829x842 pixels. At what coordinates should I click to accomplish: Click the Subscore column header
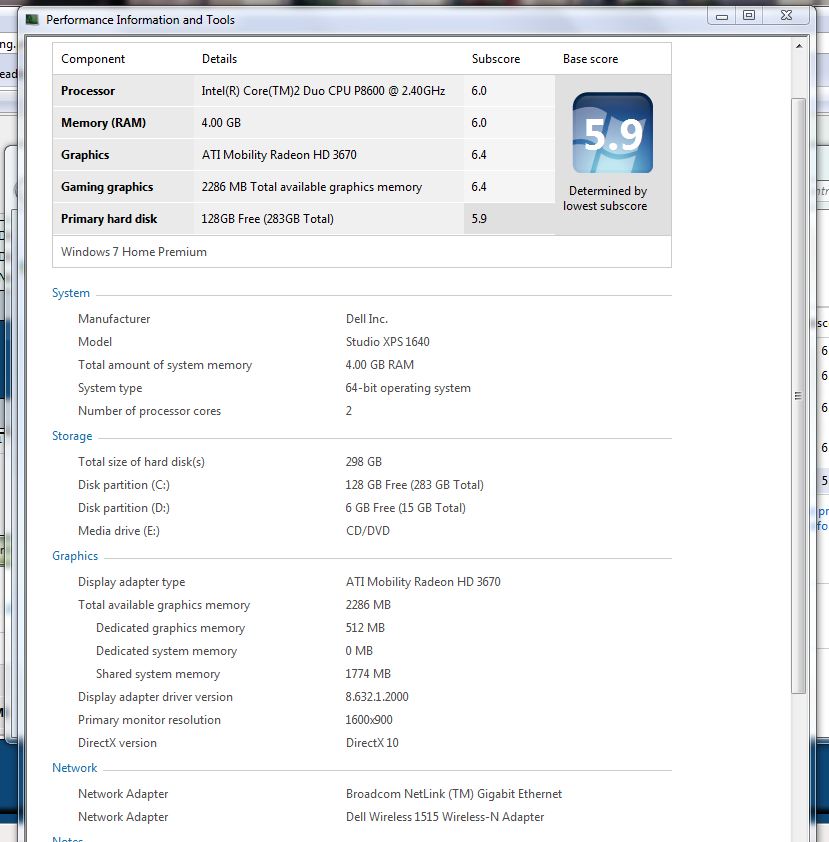pos(496,59)
